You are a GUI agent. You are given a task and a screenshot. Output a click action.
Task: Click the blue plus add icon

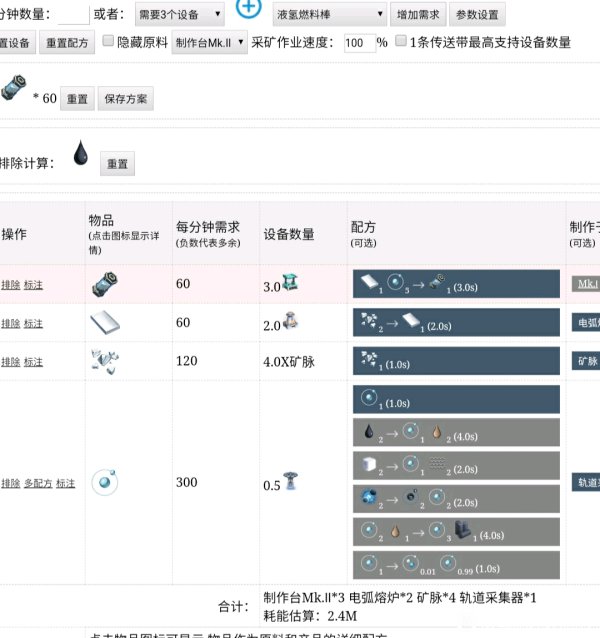click(x=248, y=12)
